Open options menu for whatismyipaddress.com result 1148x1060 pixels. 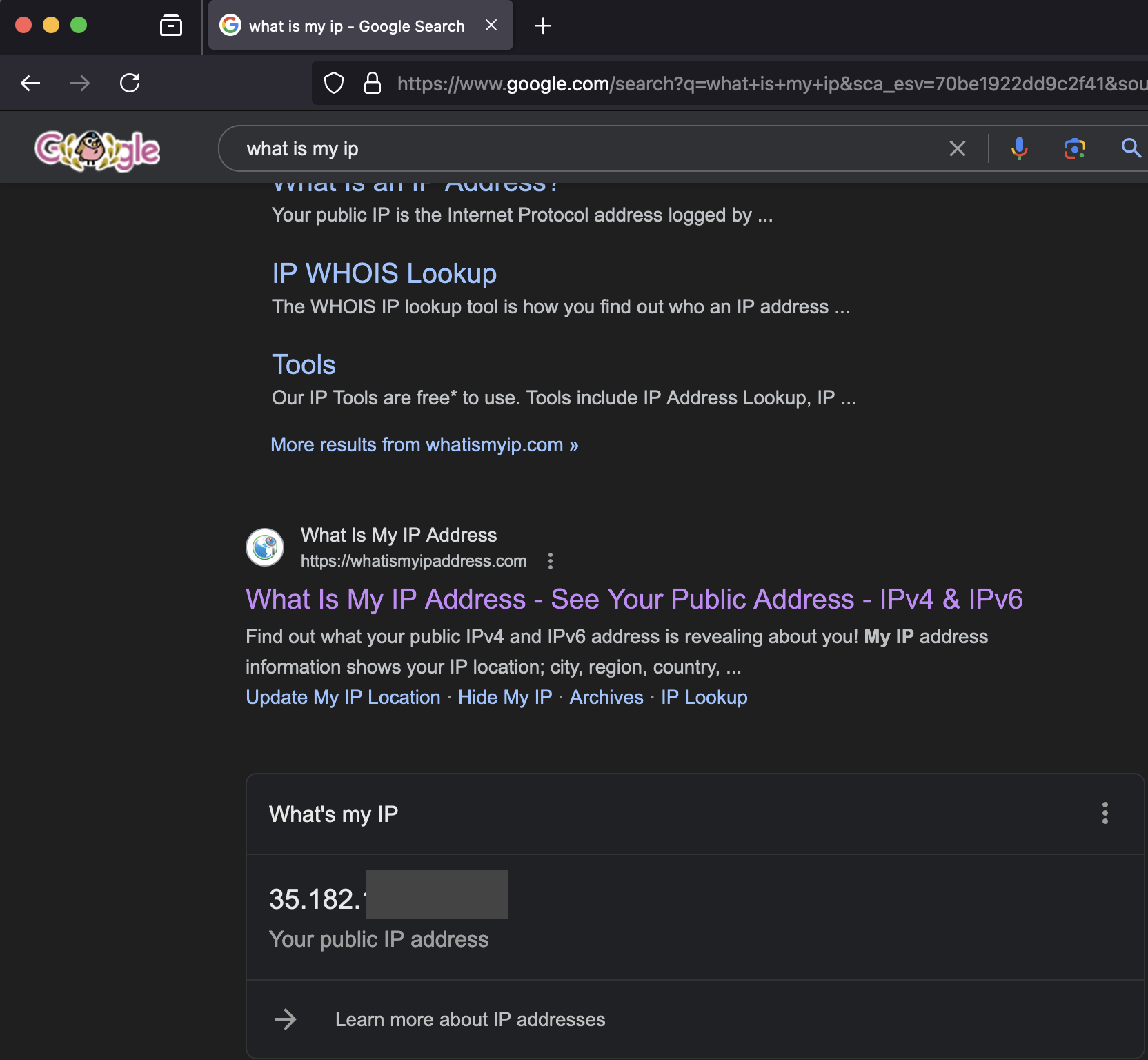tap(550, 561)
